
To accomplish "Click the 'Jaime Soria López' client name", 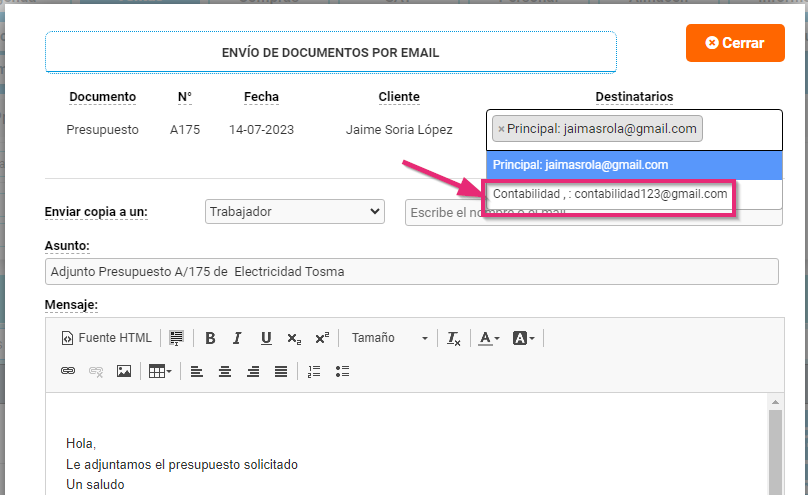I will [x=399, y=129].
